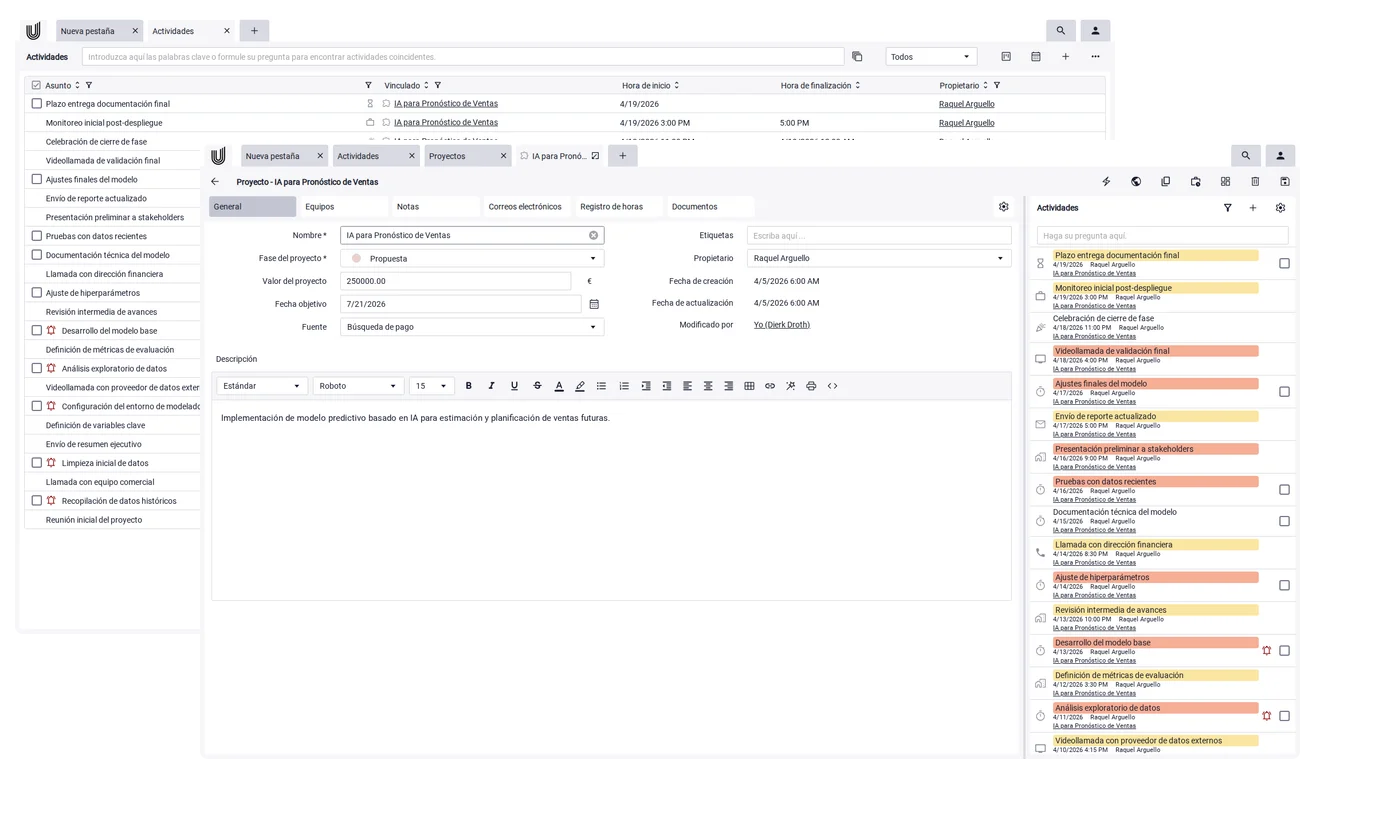
Task: Insert a bulleted list in description
Action: (x=601, y=386)
